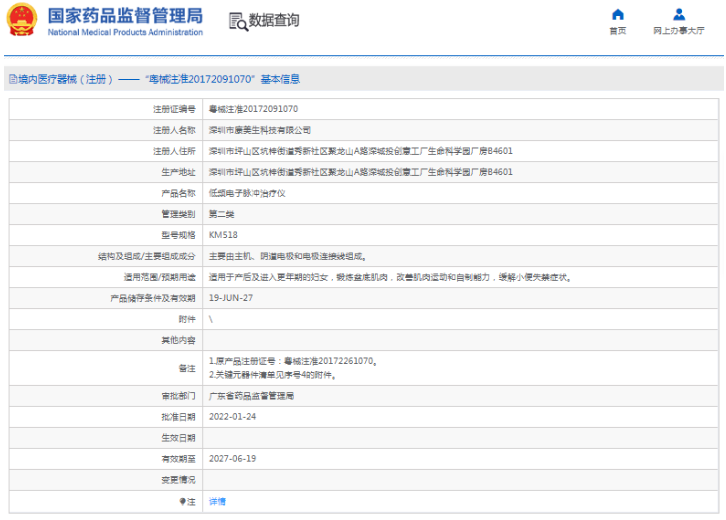Viewport: 726px width, 520px height.
Task: Click the 适用范围/预期用途 label
Action: tap(160, 277)
